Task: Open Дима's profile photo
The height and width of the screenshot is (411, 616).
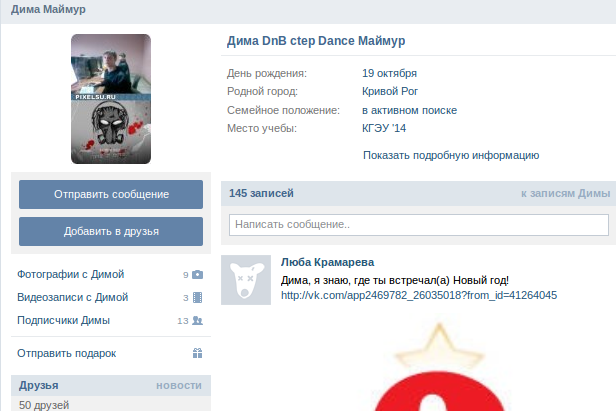Action: pyautogui.click(x=111, y=99)
